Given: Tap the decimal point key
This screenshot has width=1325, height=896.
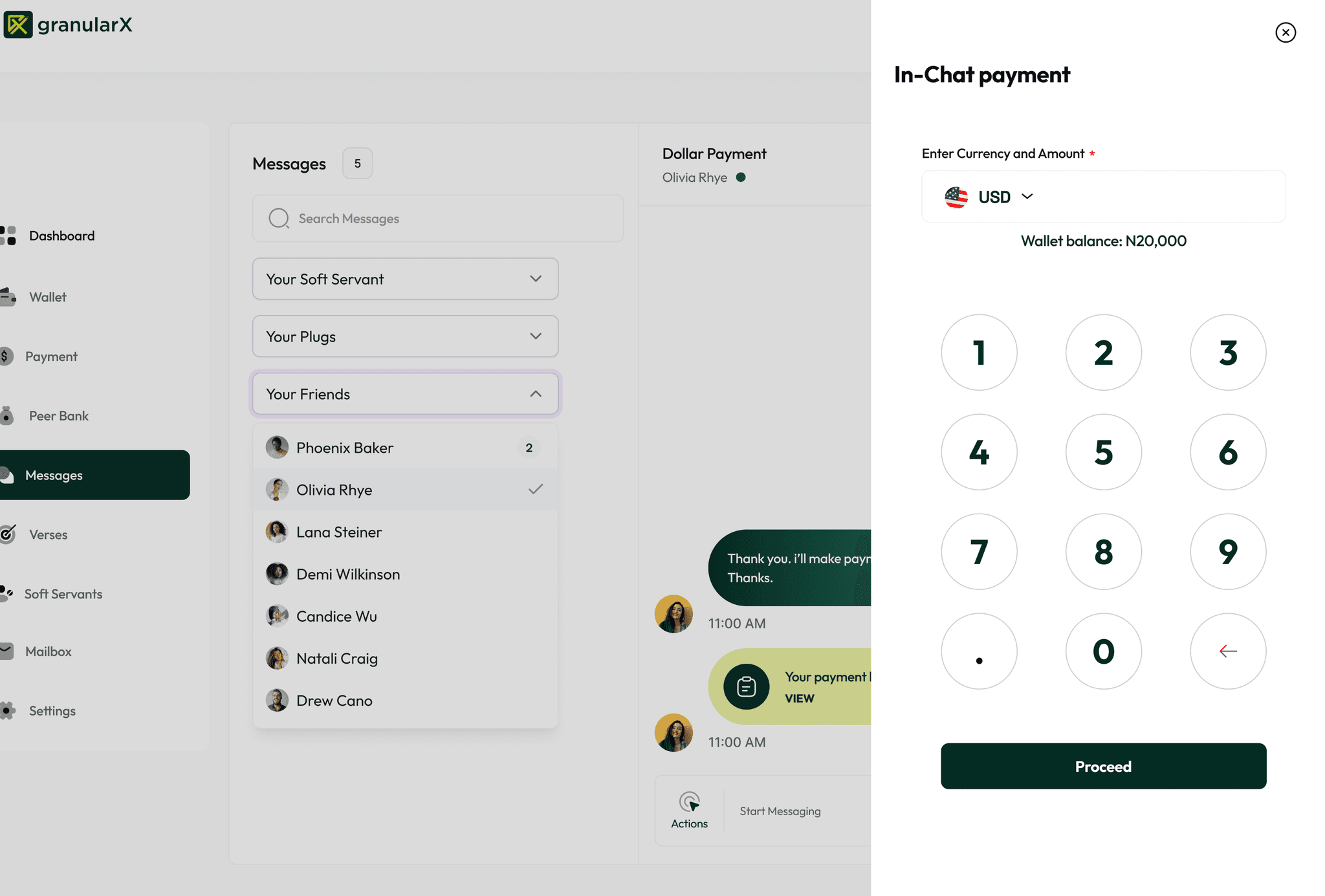Looking at the screenshot, I should coord(979,651).
